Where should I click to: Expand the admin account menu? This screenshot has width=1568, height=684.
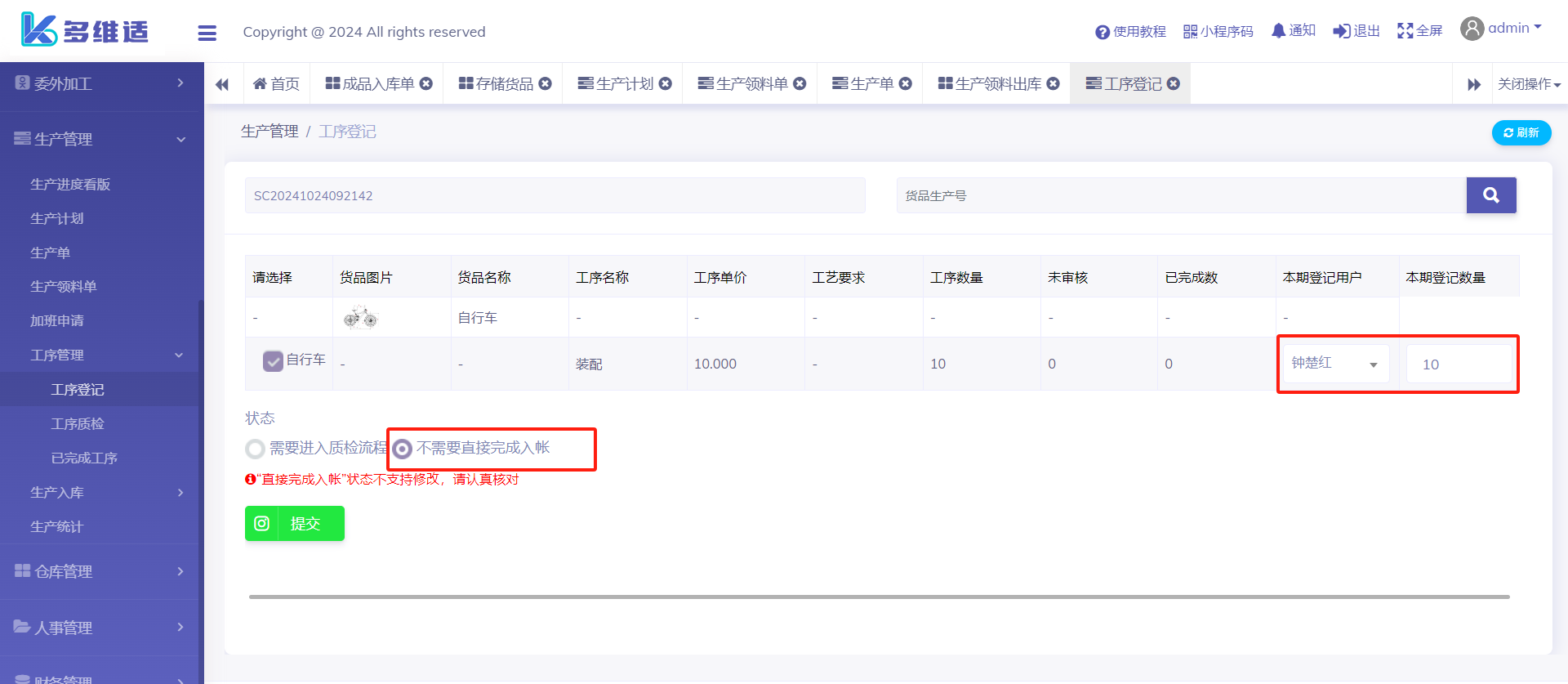[x=1502, y=29]
